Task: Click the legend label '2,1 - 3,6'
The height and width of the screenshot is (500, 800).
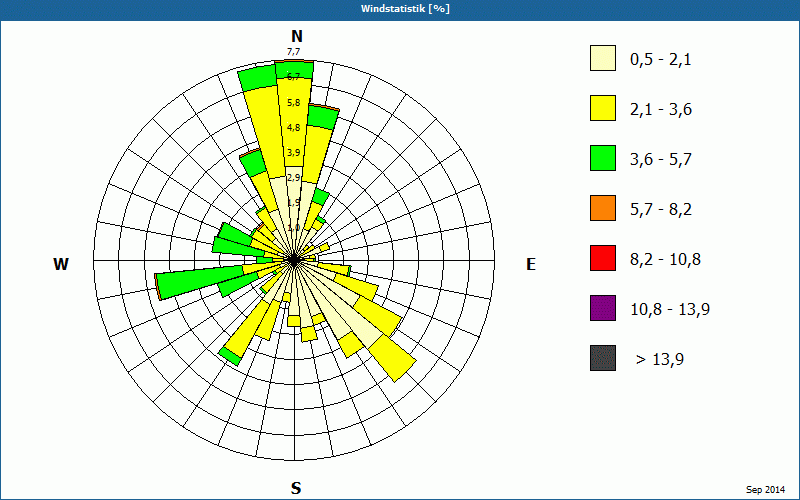Action: (661, 110)
